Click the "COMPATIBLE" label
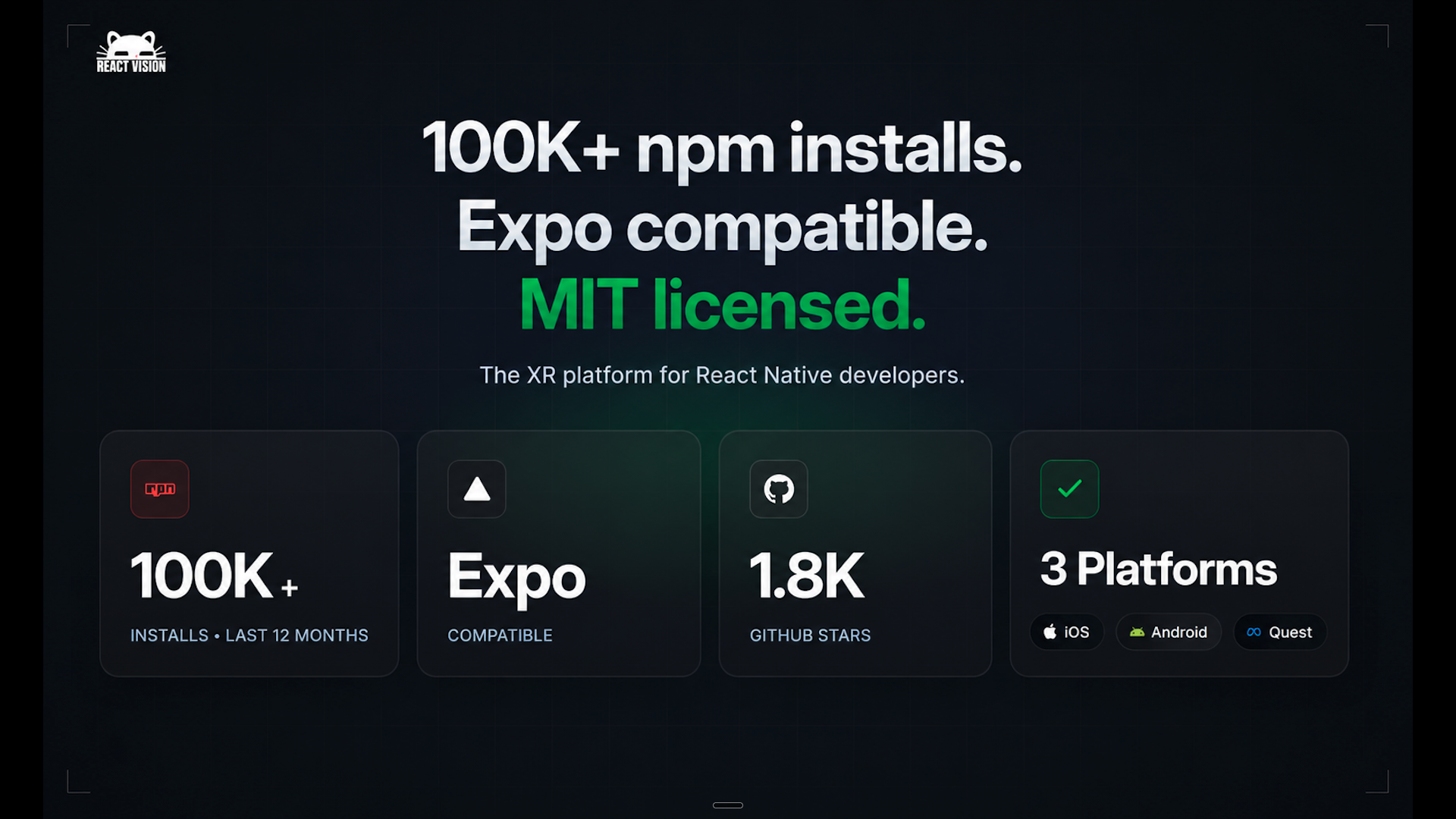Viewport: 1456px width, 819px height. (x=500, y=635)
